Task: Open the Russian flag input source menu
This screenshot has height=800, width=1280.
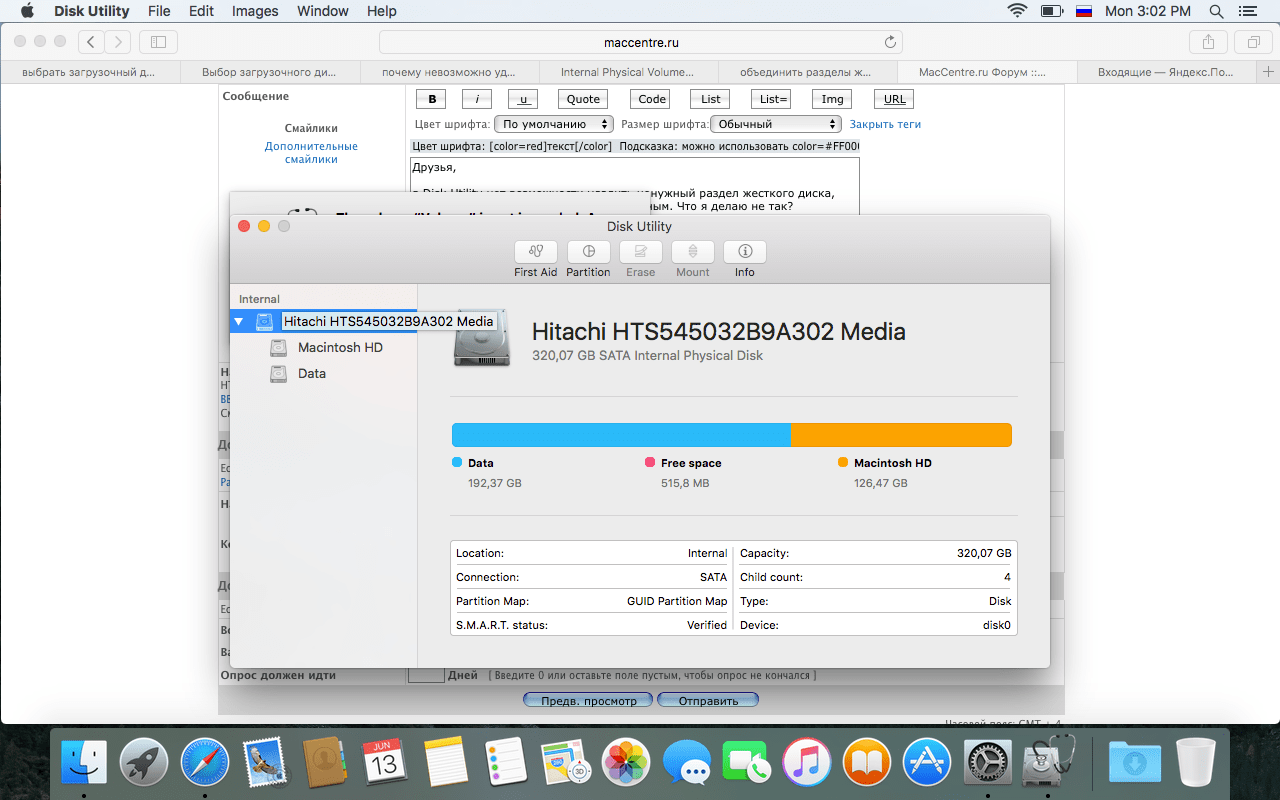Action: coord(1084,11)
